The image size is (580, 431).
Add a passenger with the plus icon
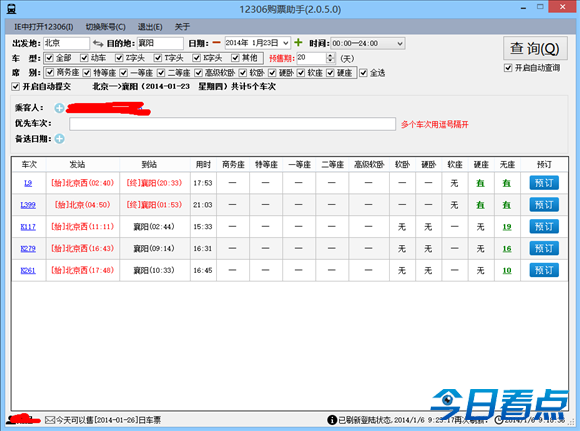tap(59, 108)
